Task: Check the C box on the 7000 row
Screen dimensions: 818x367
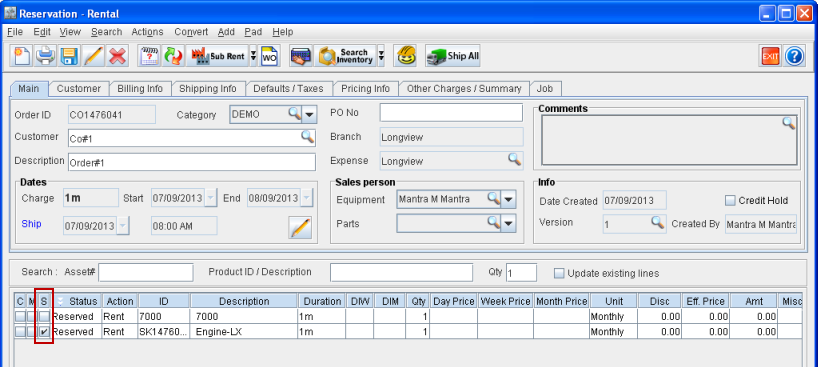Action: (x=20, y=316)
